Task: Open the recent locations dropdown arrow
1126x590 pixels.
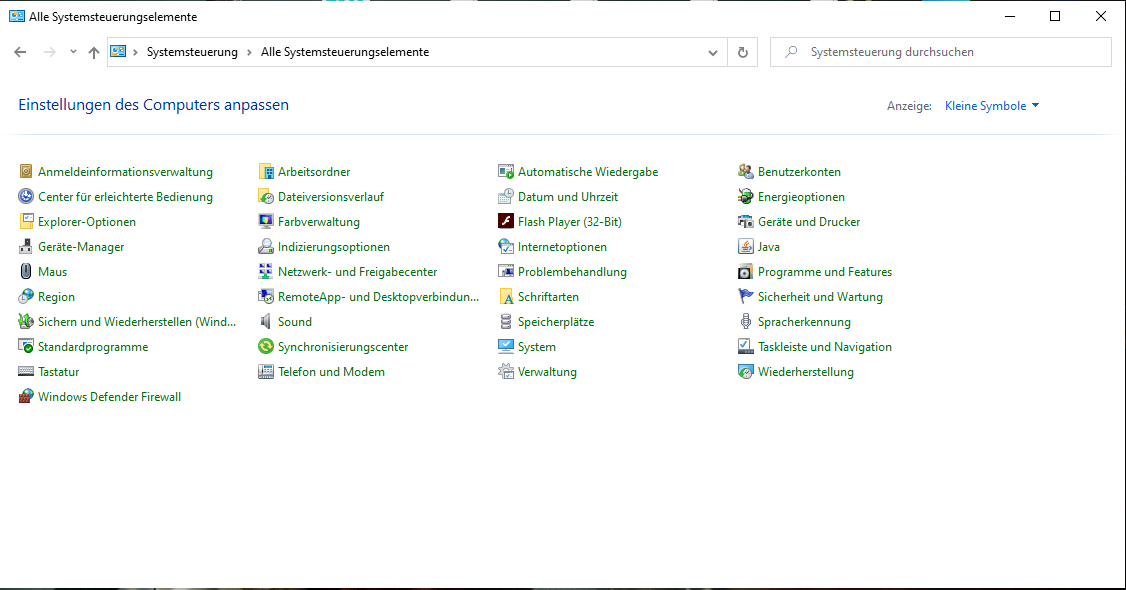Action: pos(73,52)
